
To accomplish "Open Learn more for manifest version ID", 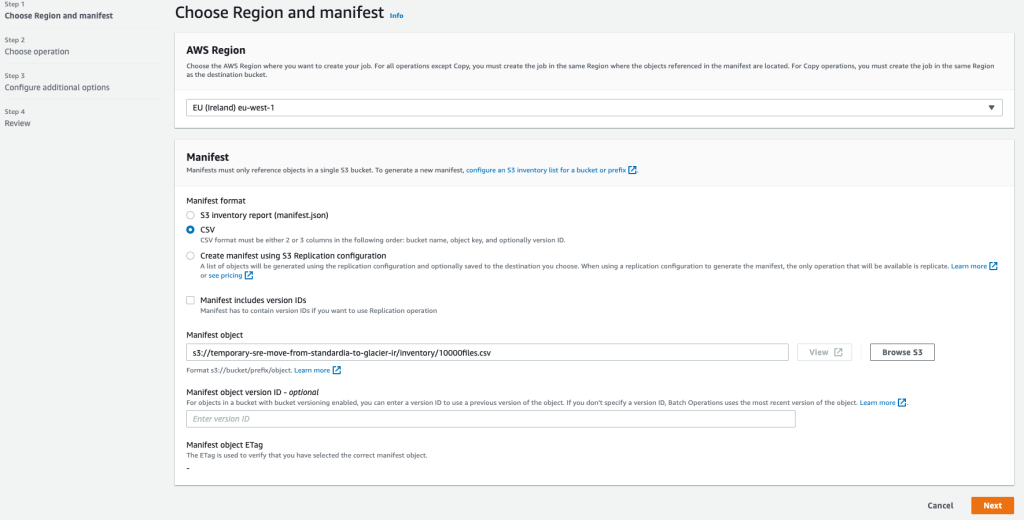I will pyautogui.click(x=877, y=403).
